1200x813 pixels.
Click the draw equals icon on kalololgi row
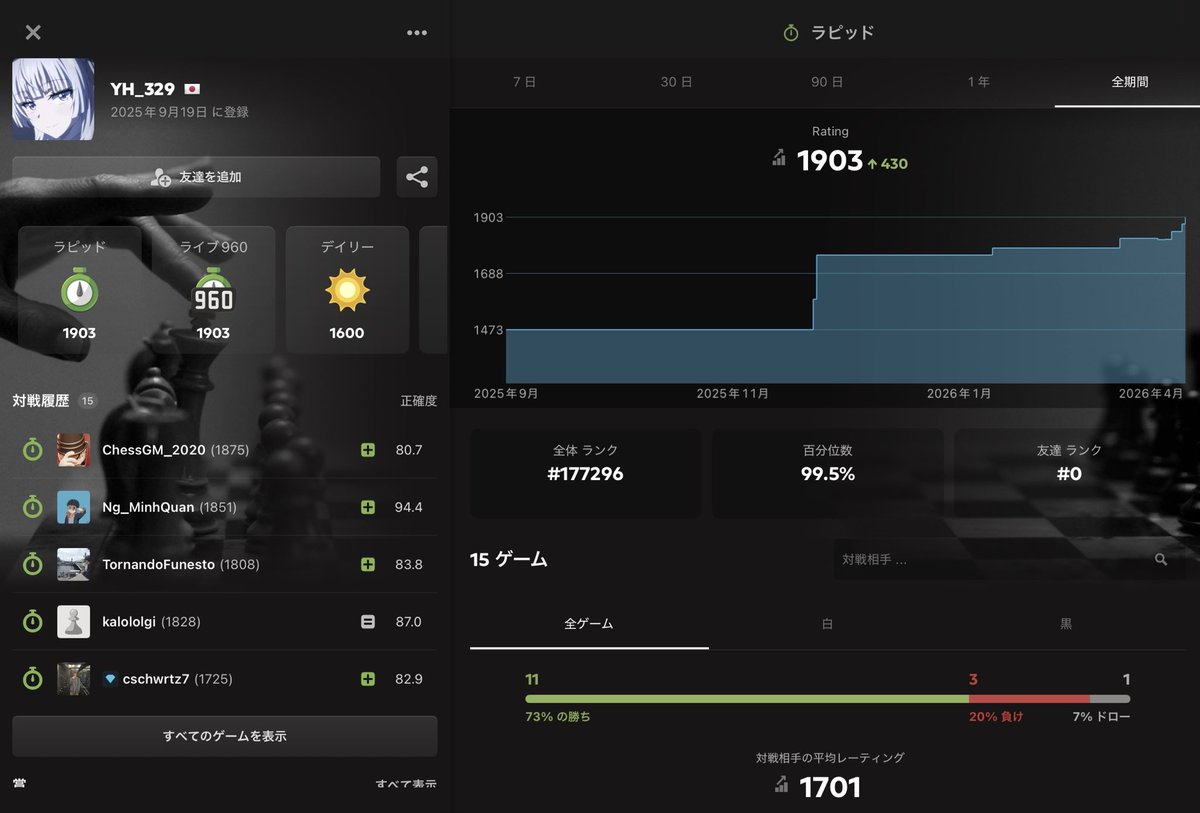[367, 621]
